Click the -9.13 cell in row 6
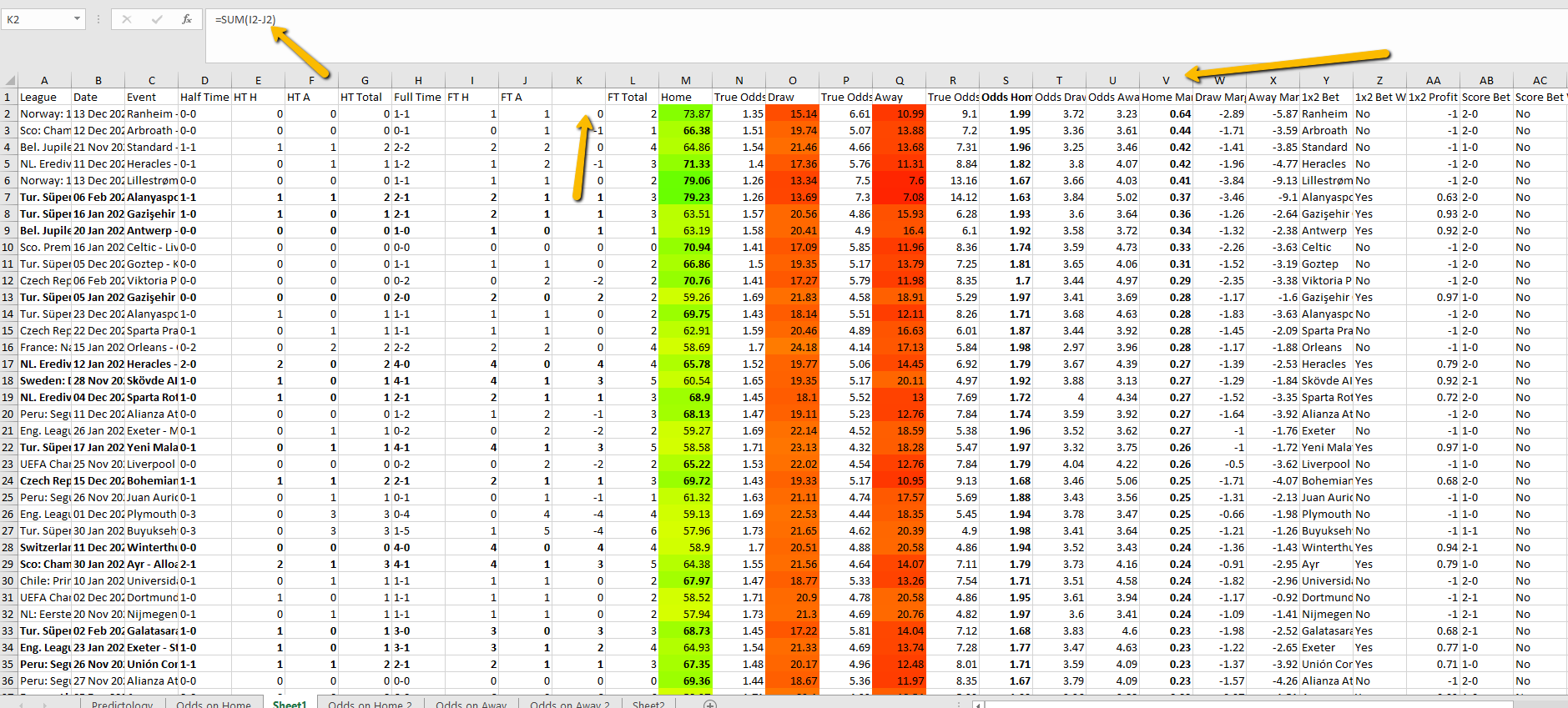Screen dimensions: 1568x708 click(x=1273, y=180)
